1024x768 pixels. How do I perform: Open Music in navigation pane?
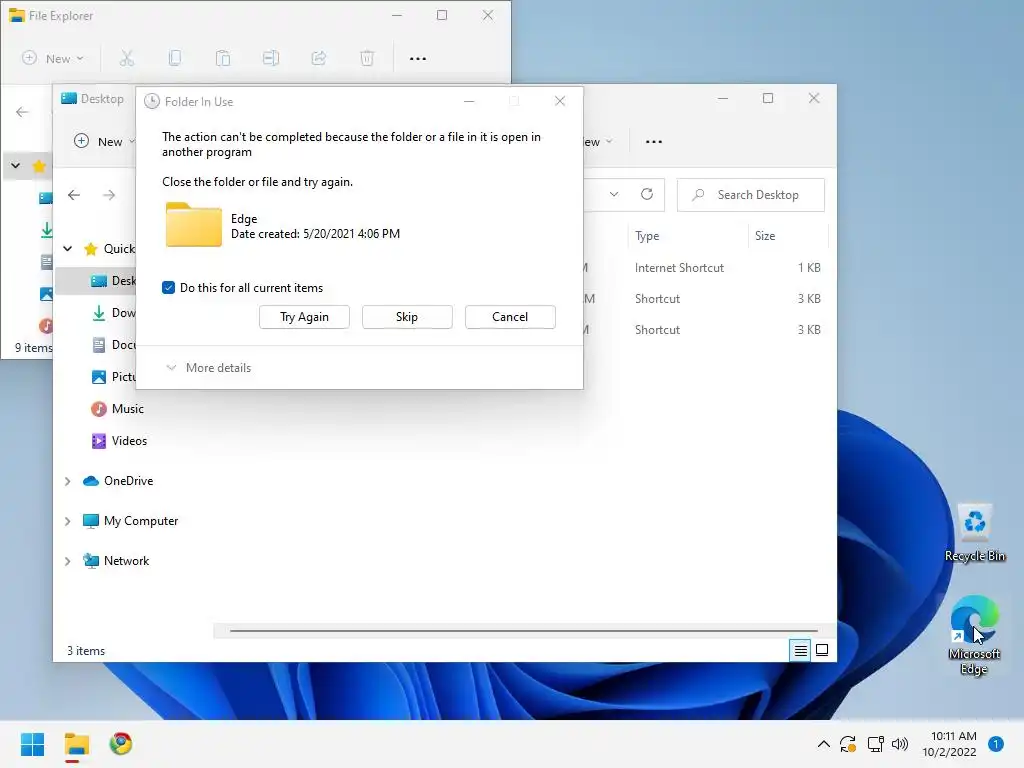pos(118,409)
